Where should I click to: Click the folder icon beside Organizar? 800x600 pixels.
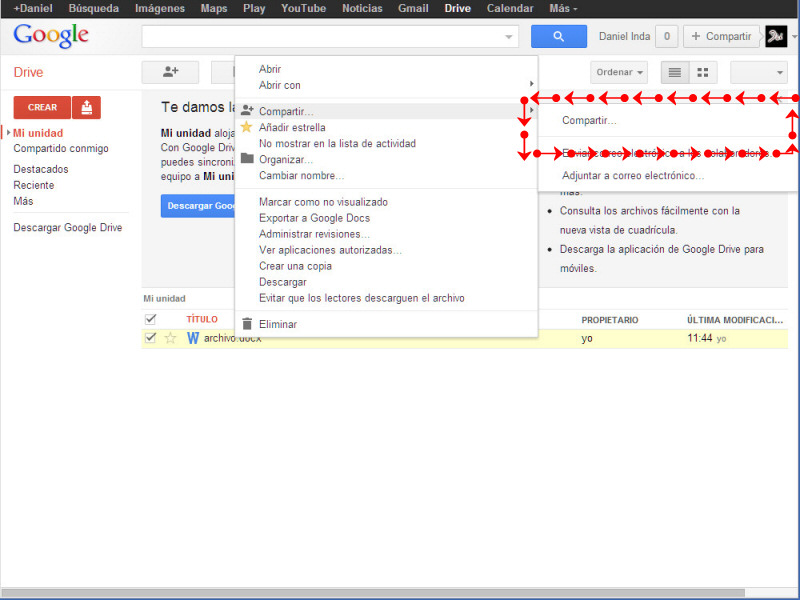pyautogui.click(x=247, y=158)
